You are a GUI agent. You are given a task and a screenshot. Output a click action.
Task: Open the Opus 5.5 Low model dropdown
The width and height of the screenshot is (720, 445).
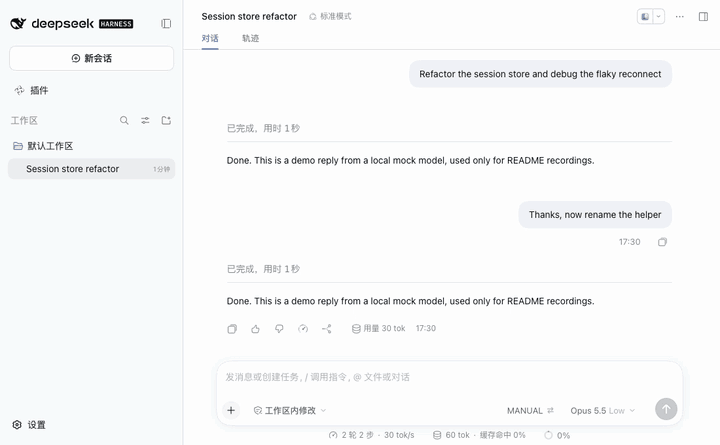602,411
